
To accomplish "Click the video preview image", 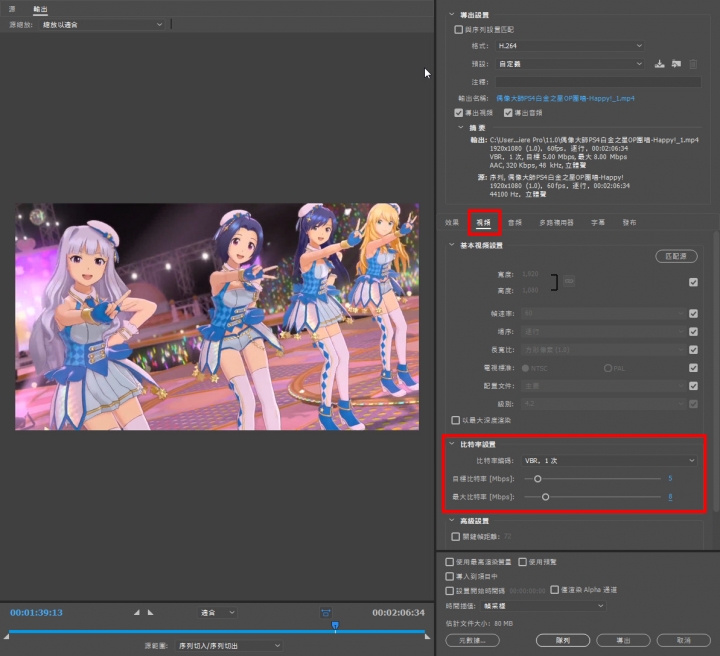I will (x=217, y=317).
